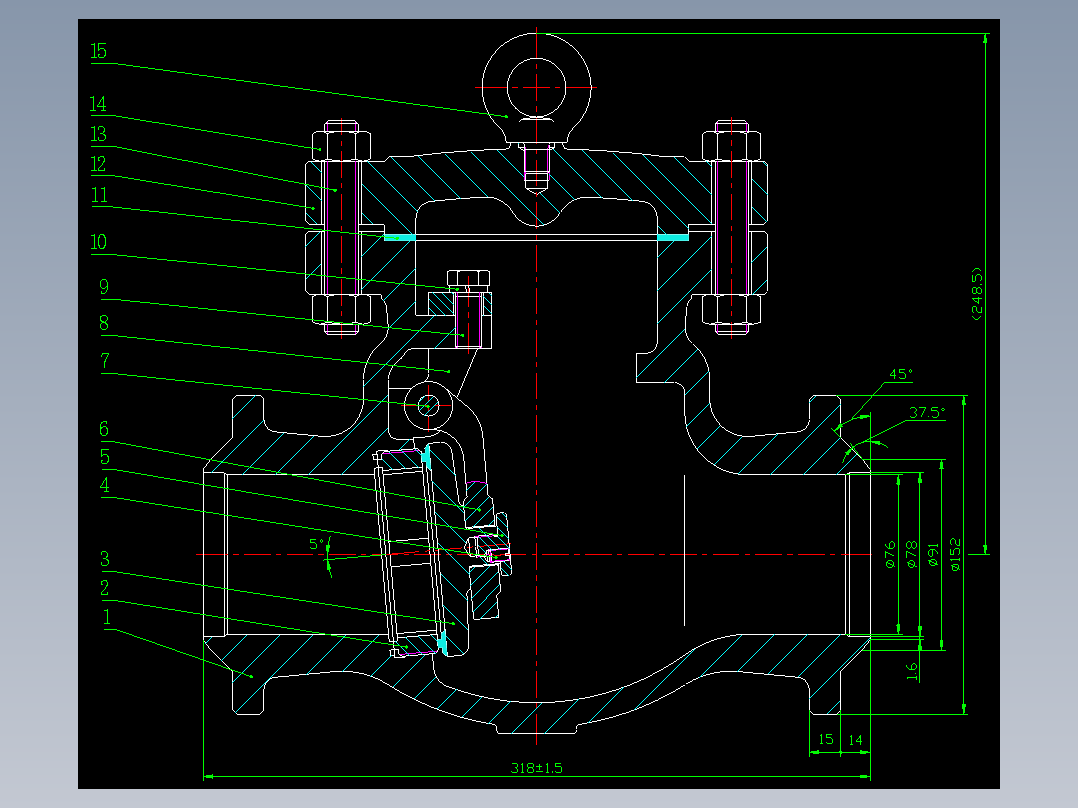Screen dimensions: 1078x808
Task: Click the 16 dimension near flange
Action: [912, 671]
